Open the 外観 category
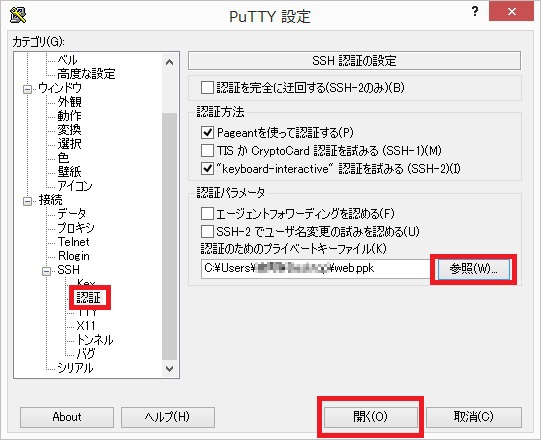The width and height of the screenshot is (541, 444). click(x=69, y=102)
